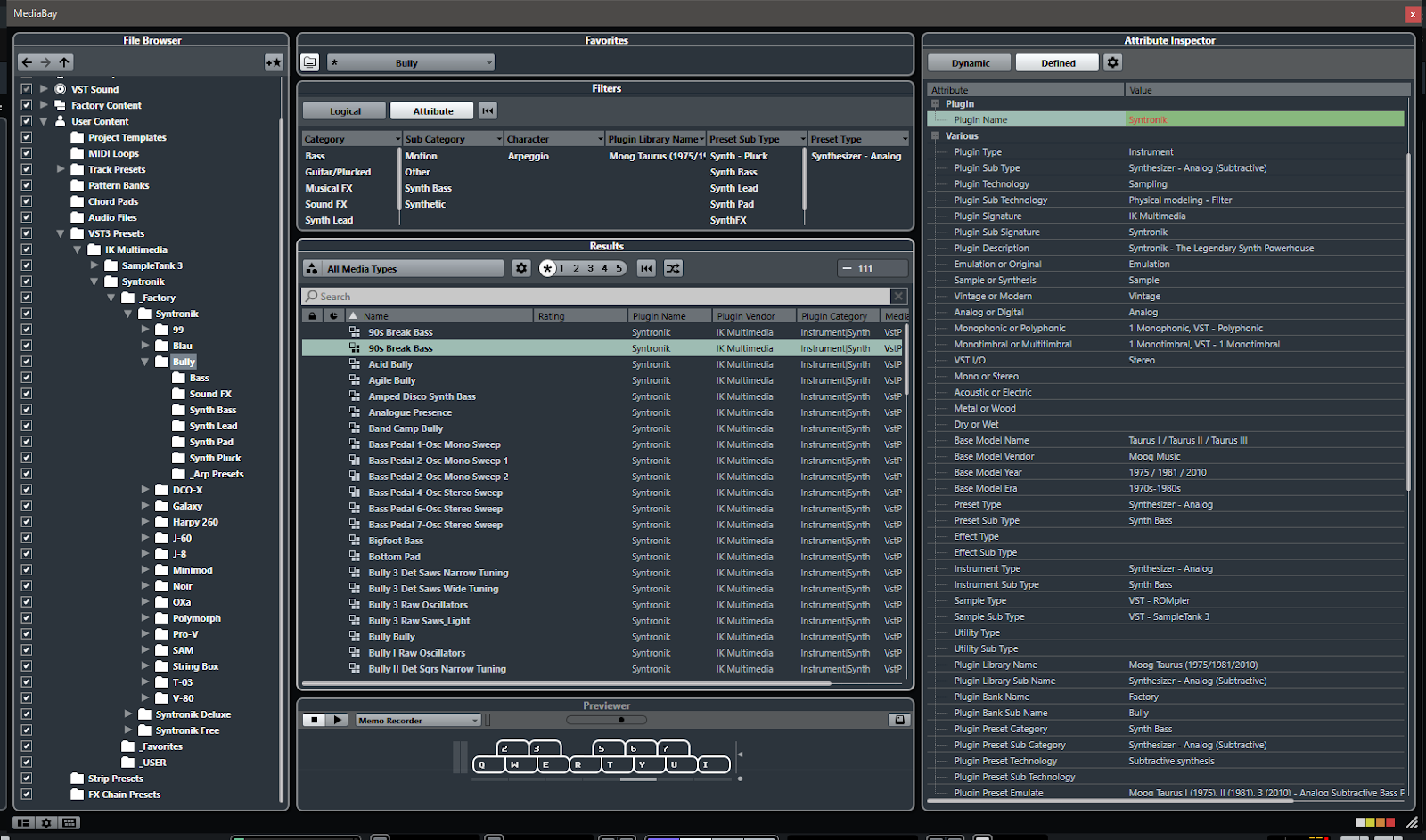Toggle the SampleTank 3 checkbox
The width and height of the screenshot is (1426, 840).
26,265
